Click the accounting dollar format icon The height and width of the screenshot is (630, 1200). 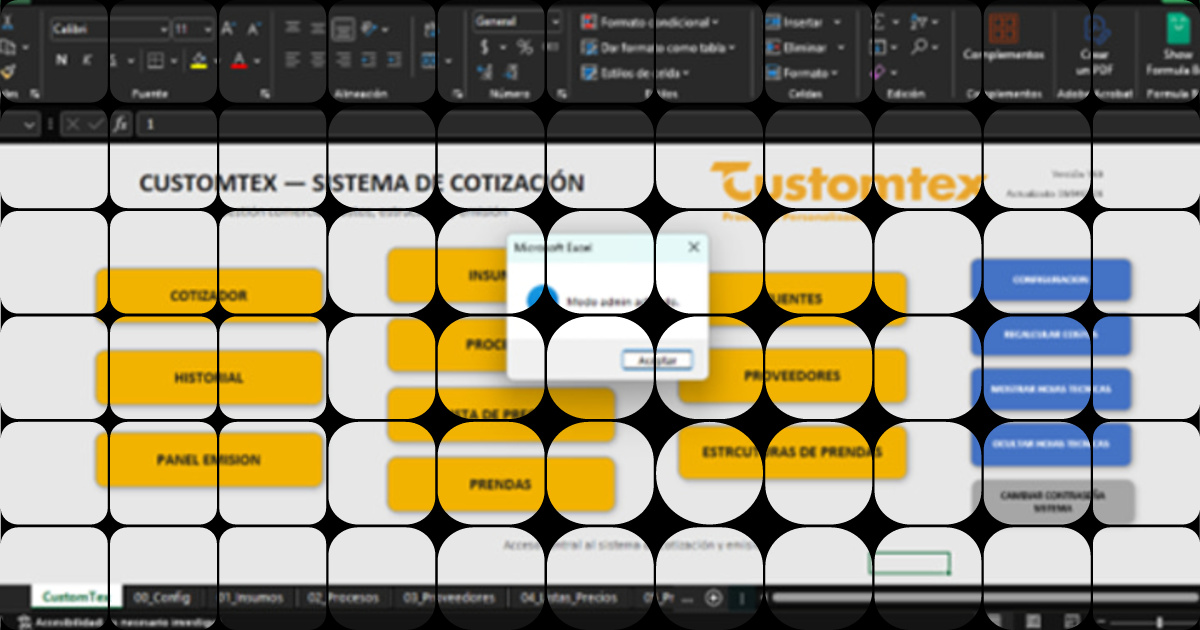point(485,47)
